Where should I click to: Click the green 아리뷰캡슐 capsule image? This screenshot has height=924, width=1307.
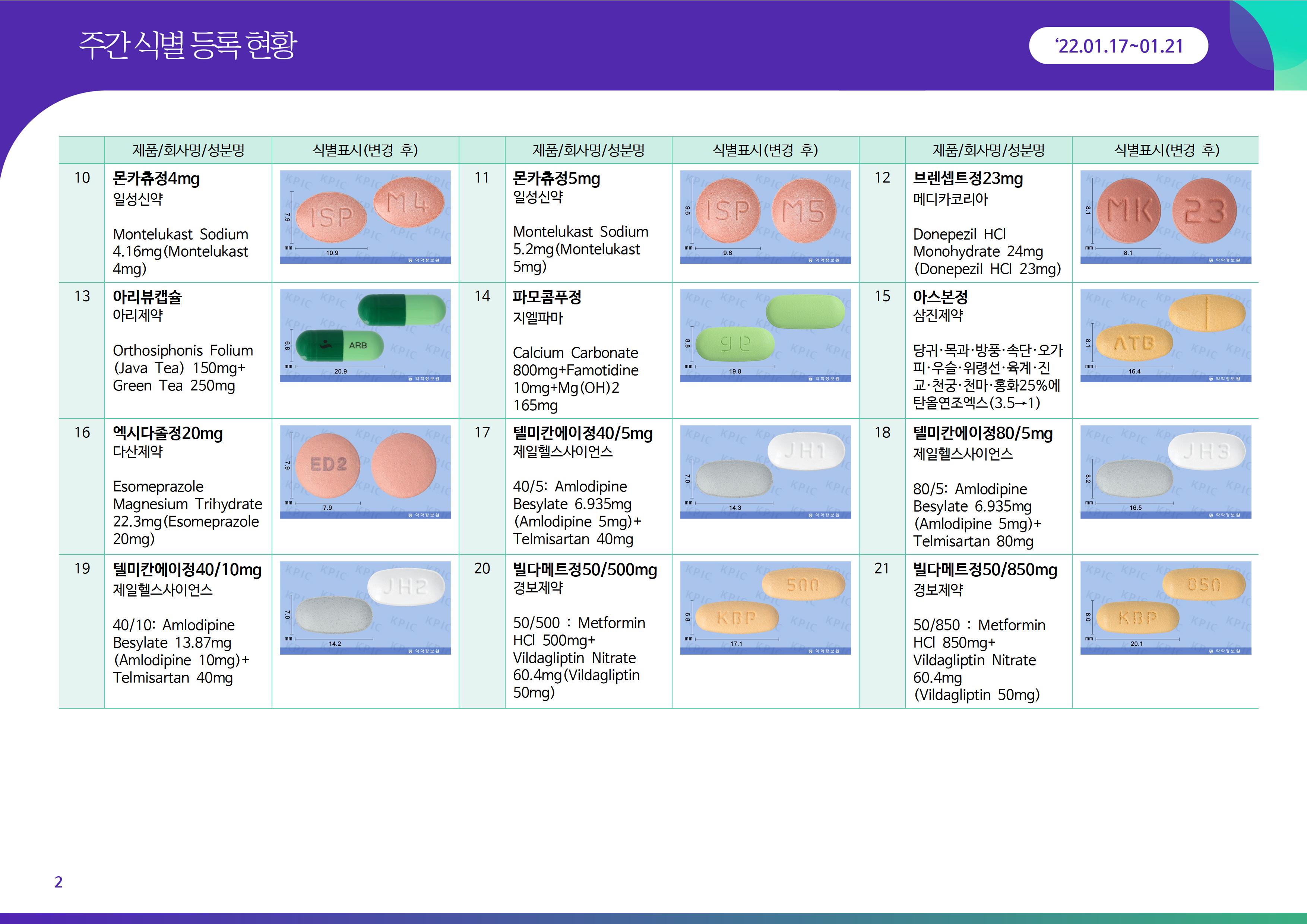tap(365, 335)
